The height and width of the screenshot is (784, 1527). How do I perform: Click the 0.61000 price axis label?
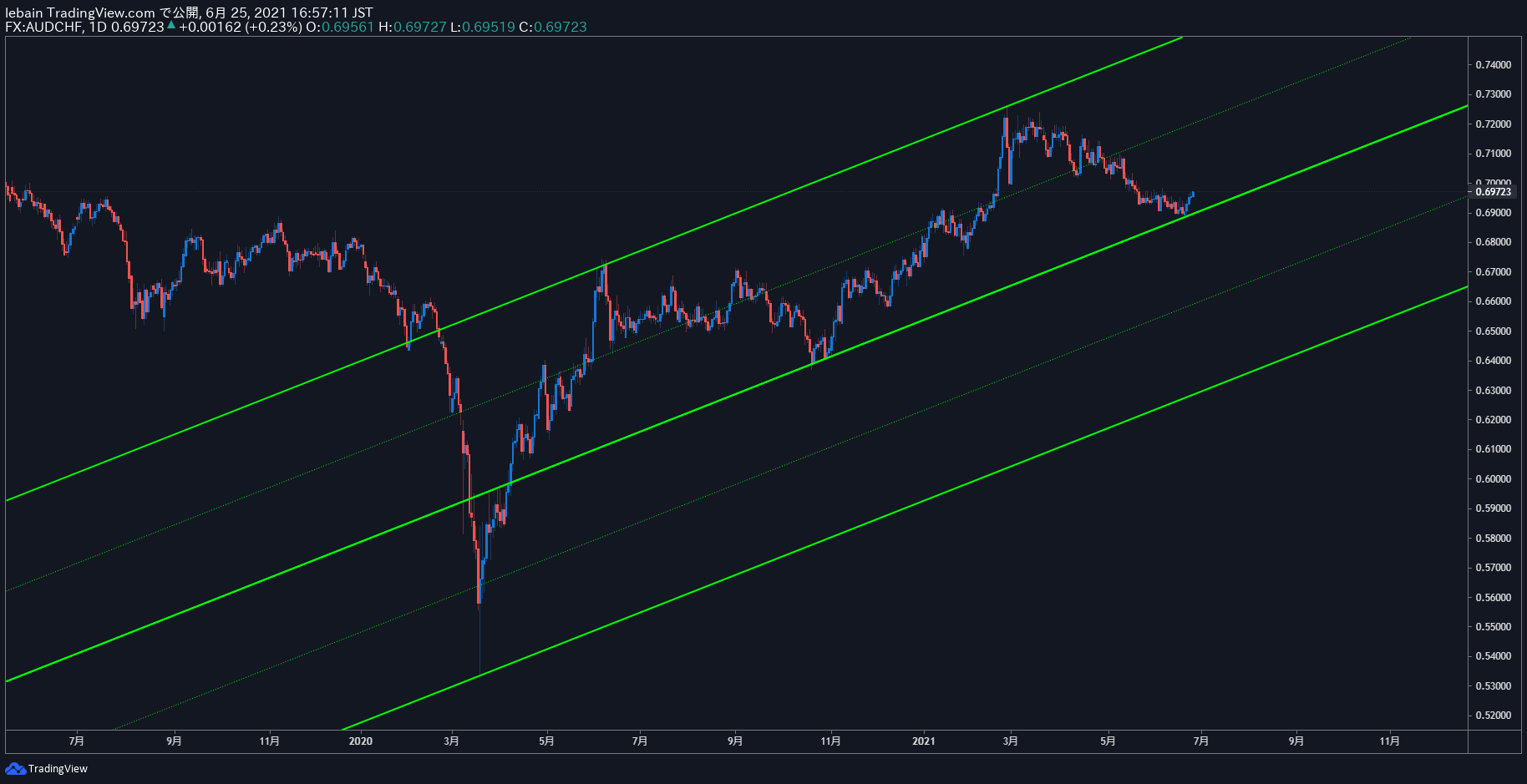tap(1494, 449)
